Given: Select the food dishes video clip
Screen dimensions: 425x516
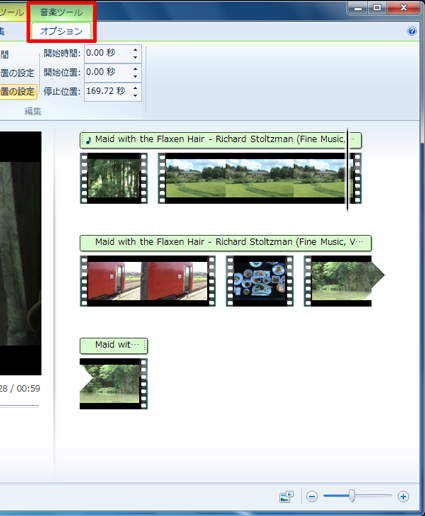Looking at the screenshot, I should [260, 281].
